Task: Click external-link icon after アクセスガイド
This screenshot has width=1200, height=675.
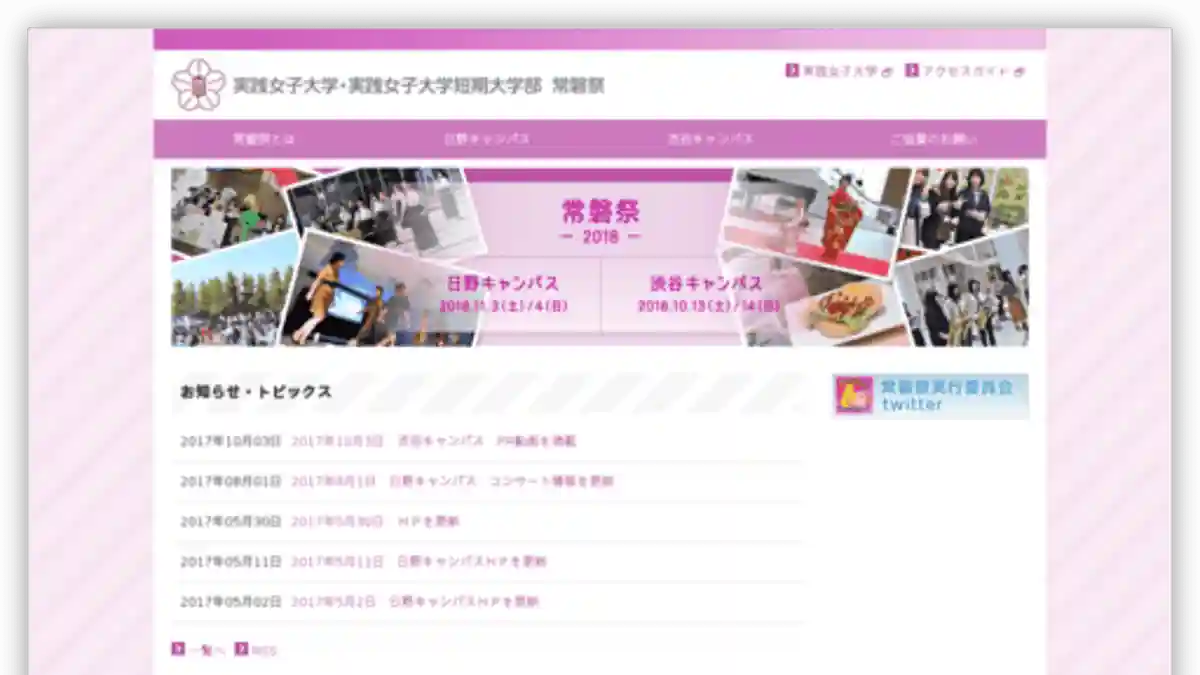Action: pos(1019,72)
